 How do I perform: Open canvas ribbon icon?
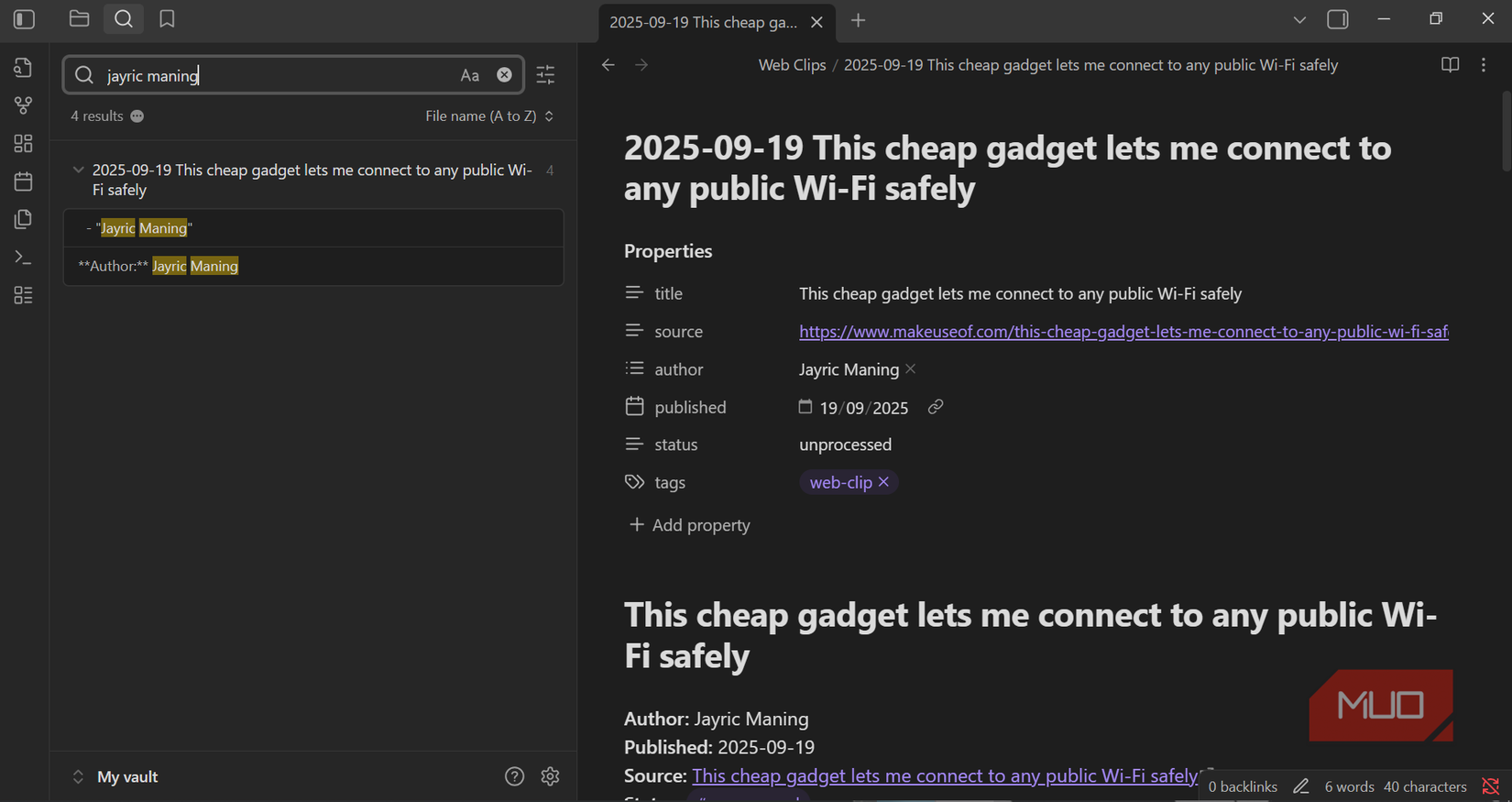[x=24, y=144]
